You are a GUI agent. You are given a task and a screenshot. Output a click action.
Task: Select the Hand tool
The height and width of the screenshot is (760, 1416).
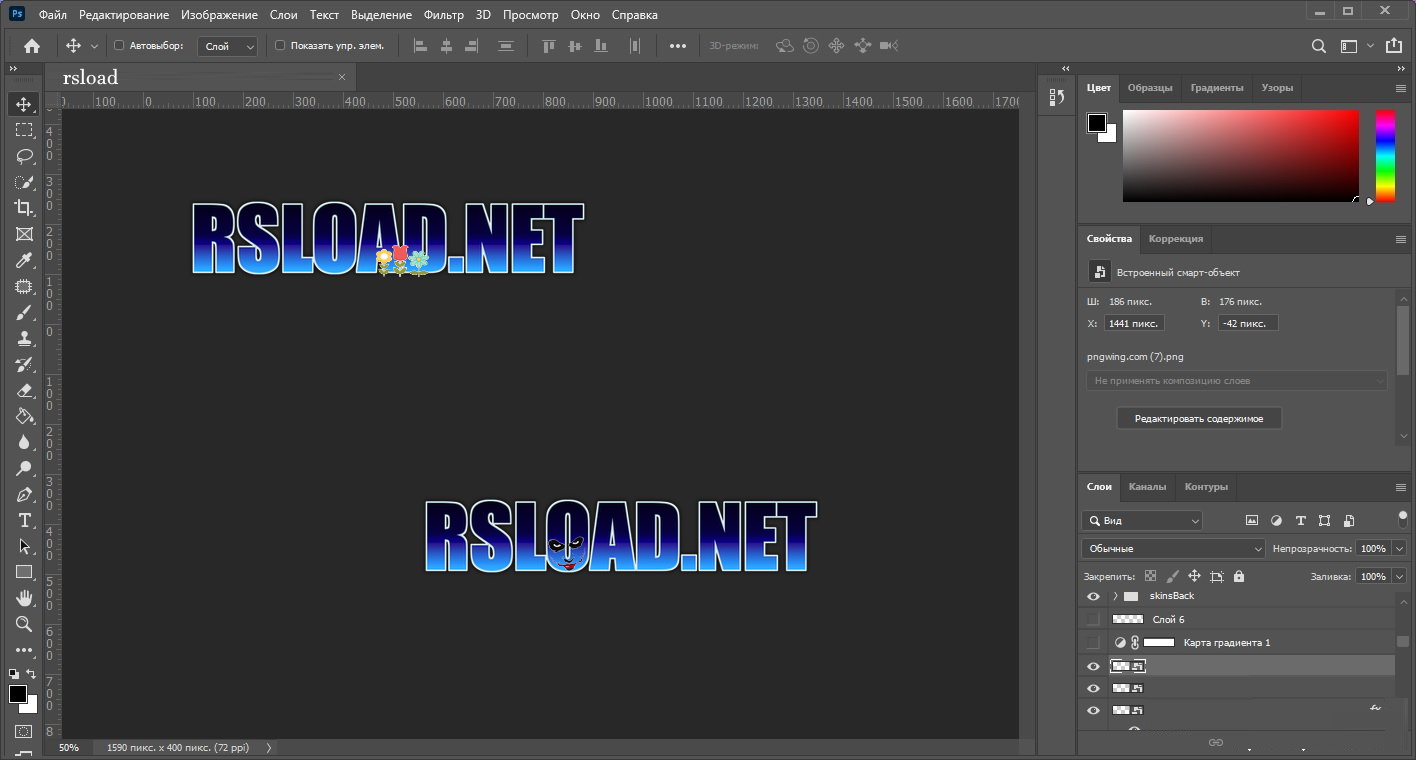click(24, 598)
